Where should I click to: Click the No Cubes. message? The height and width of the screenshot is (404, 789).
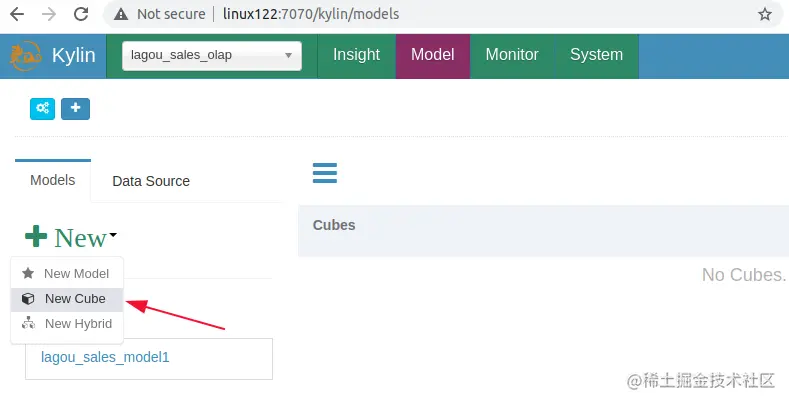click(x=744, y=275)
